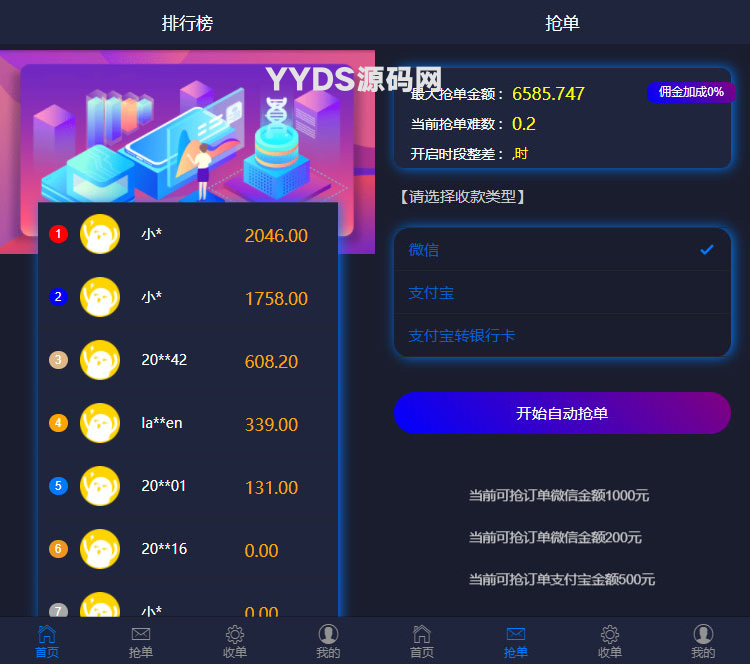Select the la**en row with 339.00
750x664 pixels.
pos(188,424)
